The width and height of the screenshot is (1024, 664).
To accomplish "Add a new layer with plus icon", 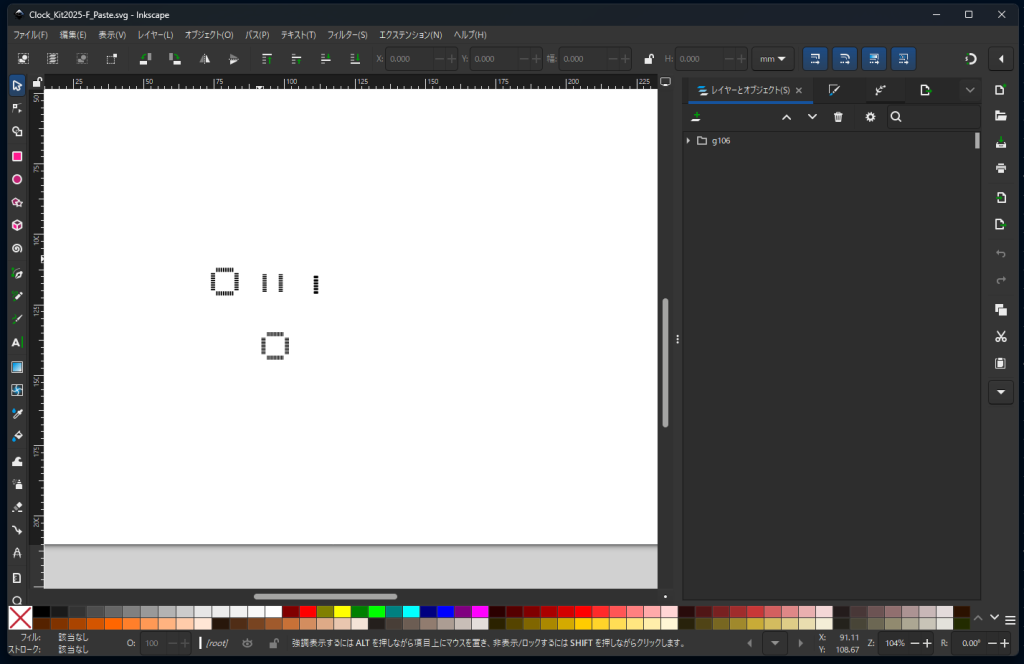I will 696,117.
